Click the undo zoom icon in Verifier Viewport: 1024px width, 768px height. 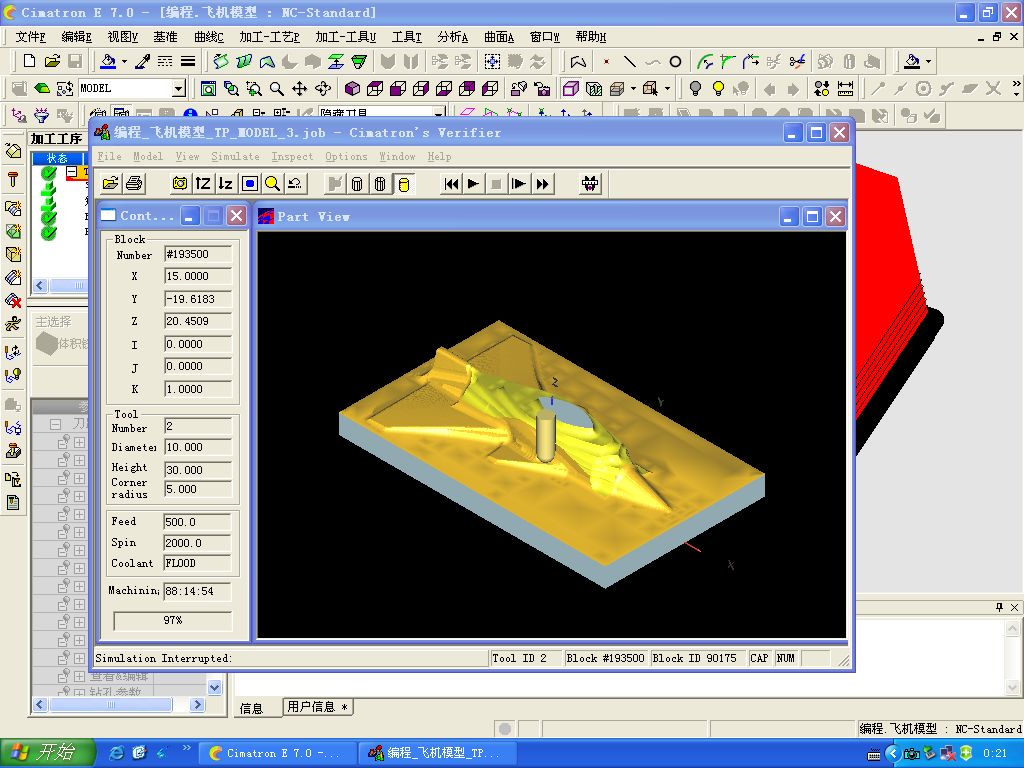295,184
